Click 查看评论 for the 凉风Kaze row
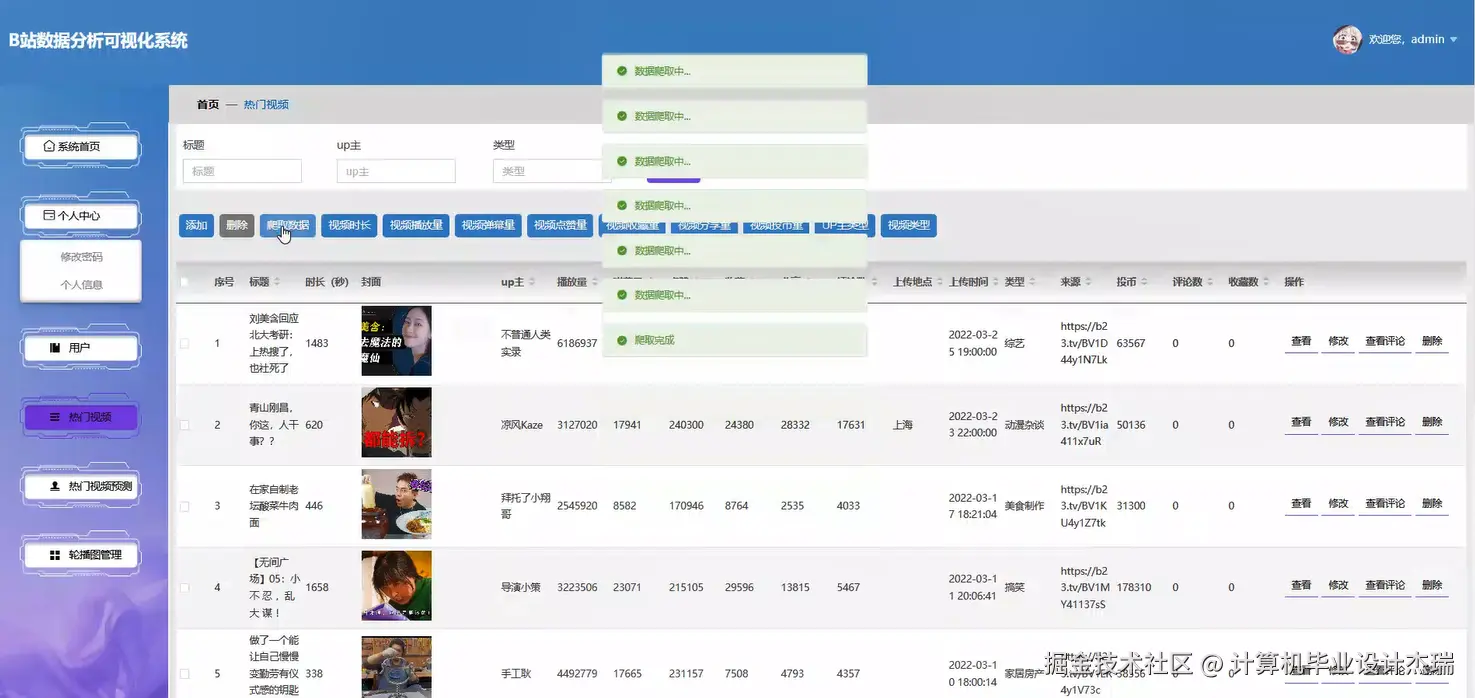 click(1385, 423)
